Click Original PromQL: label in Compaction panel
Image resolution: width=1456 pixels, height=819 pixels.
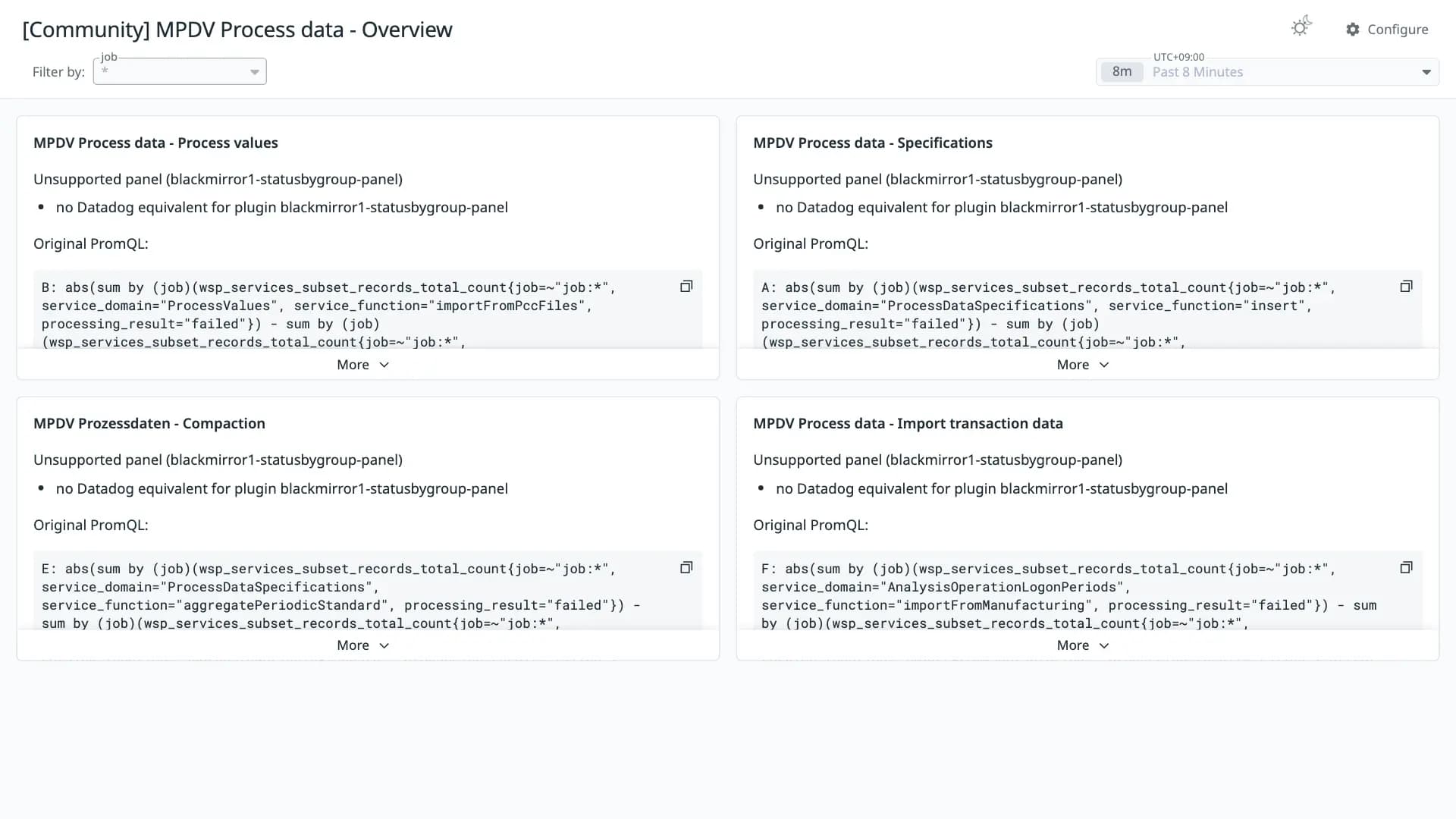click(91, 525)
